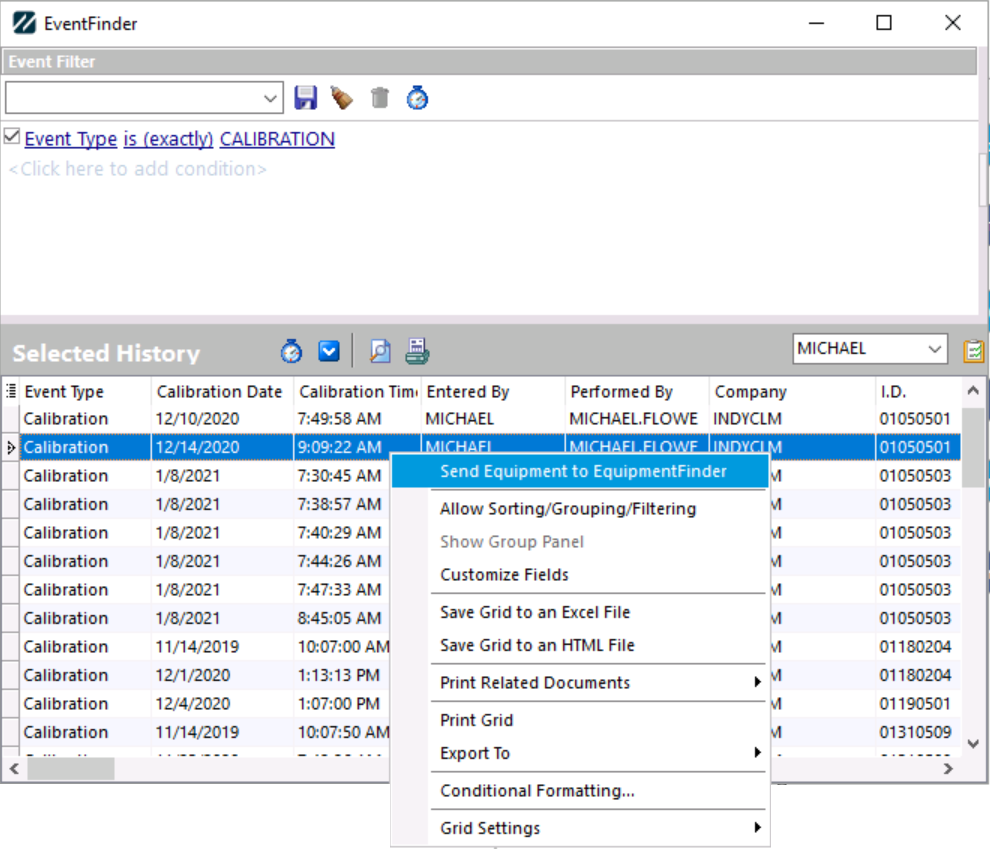Click the CALIBRATION filter value link
990x849 pixels.
(x=277, y=139)
